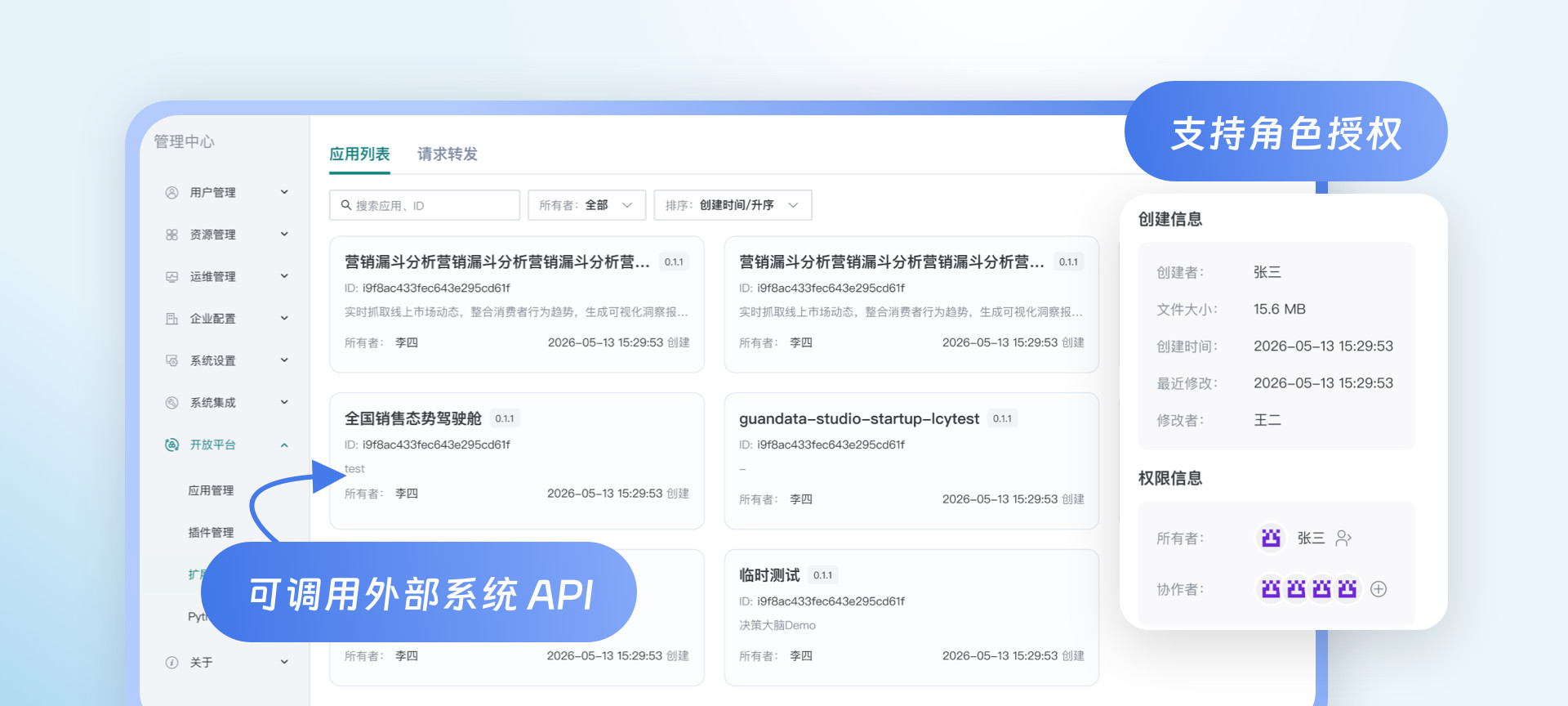Open the 全国销售态势驾驶舱 app card
This screenshot has height=706, width=1568.
[517, 461]
